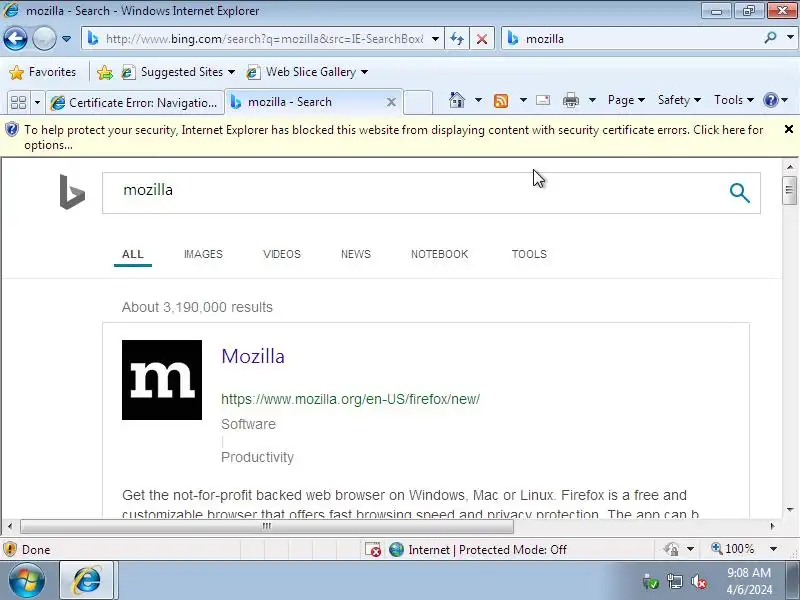
Task: Click the Bing search field with mozilla
Action: (408, 193)
